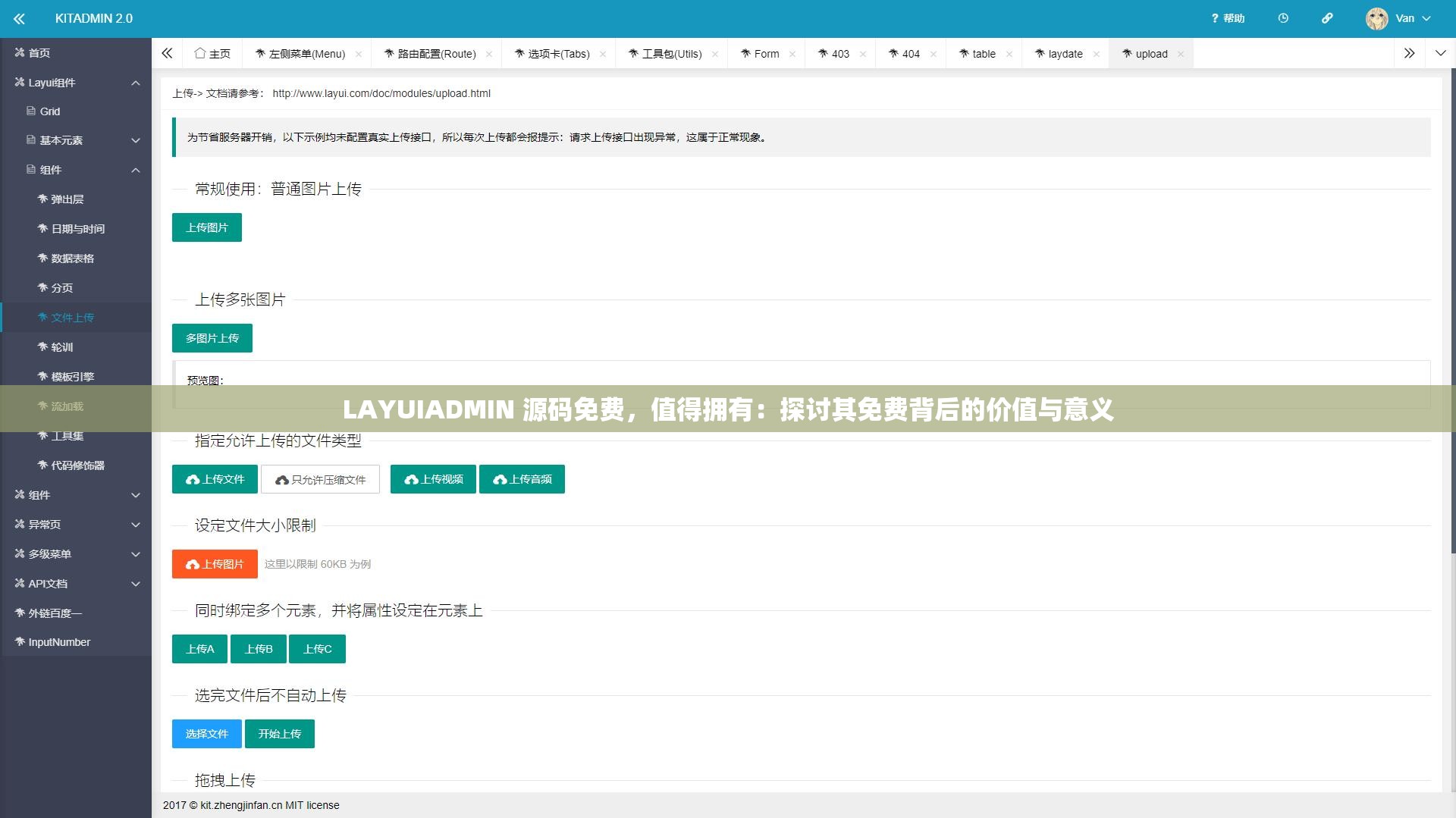Image resolution: width=1456 pixels, height=818 pixels.
Task: Close the 选项卡(Tabs) tab
Action: [603, 54]
